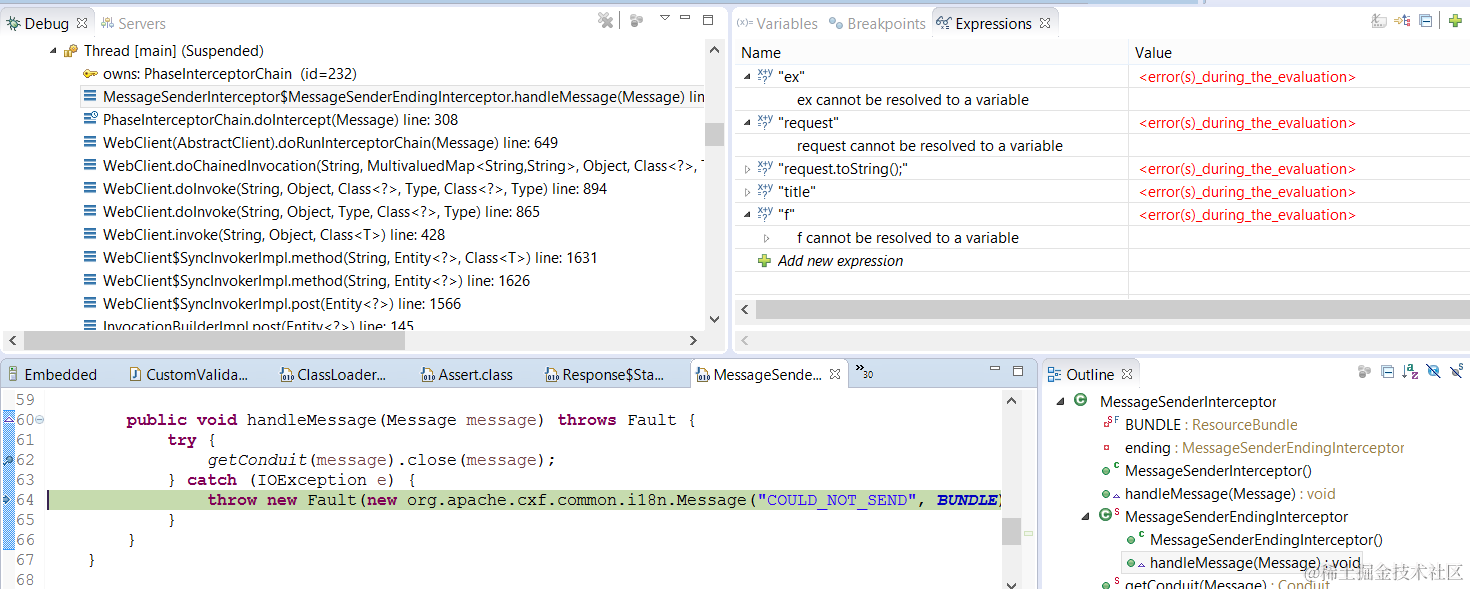The width and height of the screenshot is (1470, 589).
Task: Toggle Hide Fields in Outline
Action: (1434, 372)
